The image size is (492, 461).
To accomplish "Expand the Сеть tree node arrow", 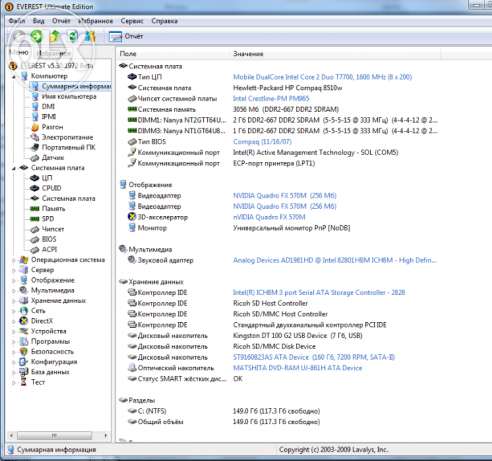I will point(14,311).
